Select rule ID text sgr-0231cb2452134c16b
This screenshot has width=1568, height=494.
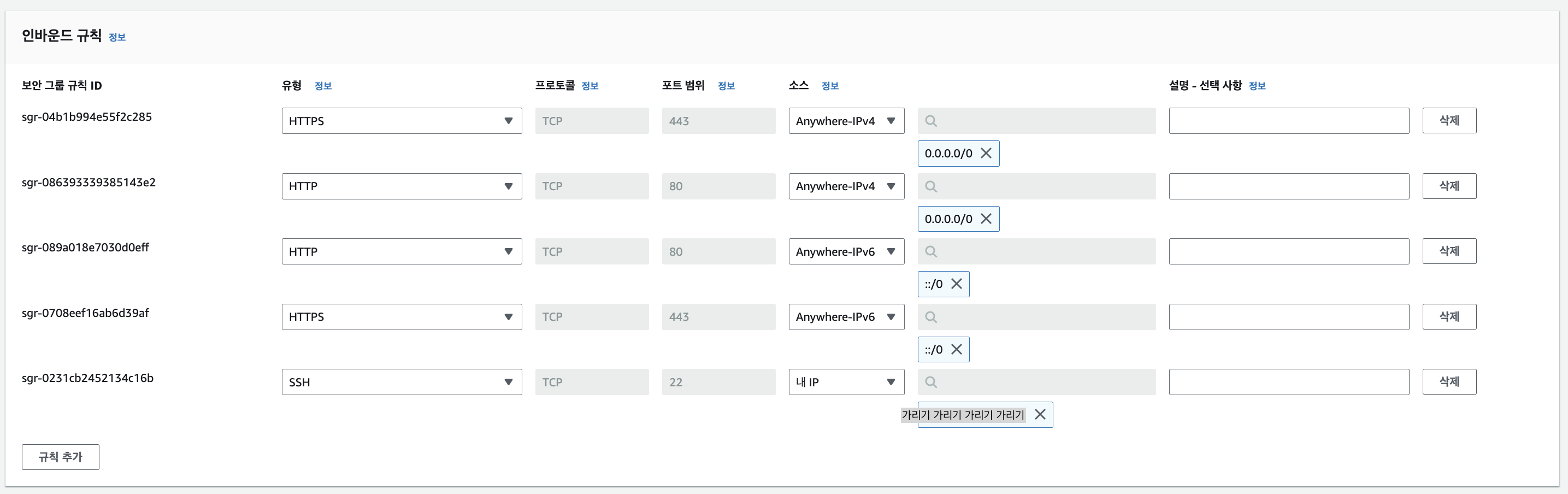[x=87, y=378]
